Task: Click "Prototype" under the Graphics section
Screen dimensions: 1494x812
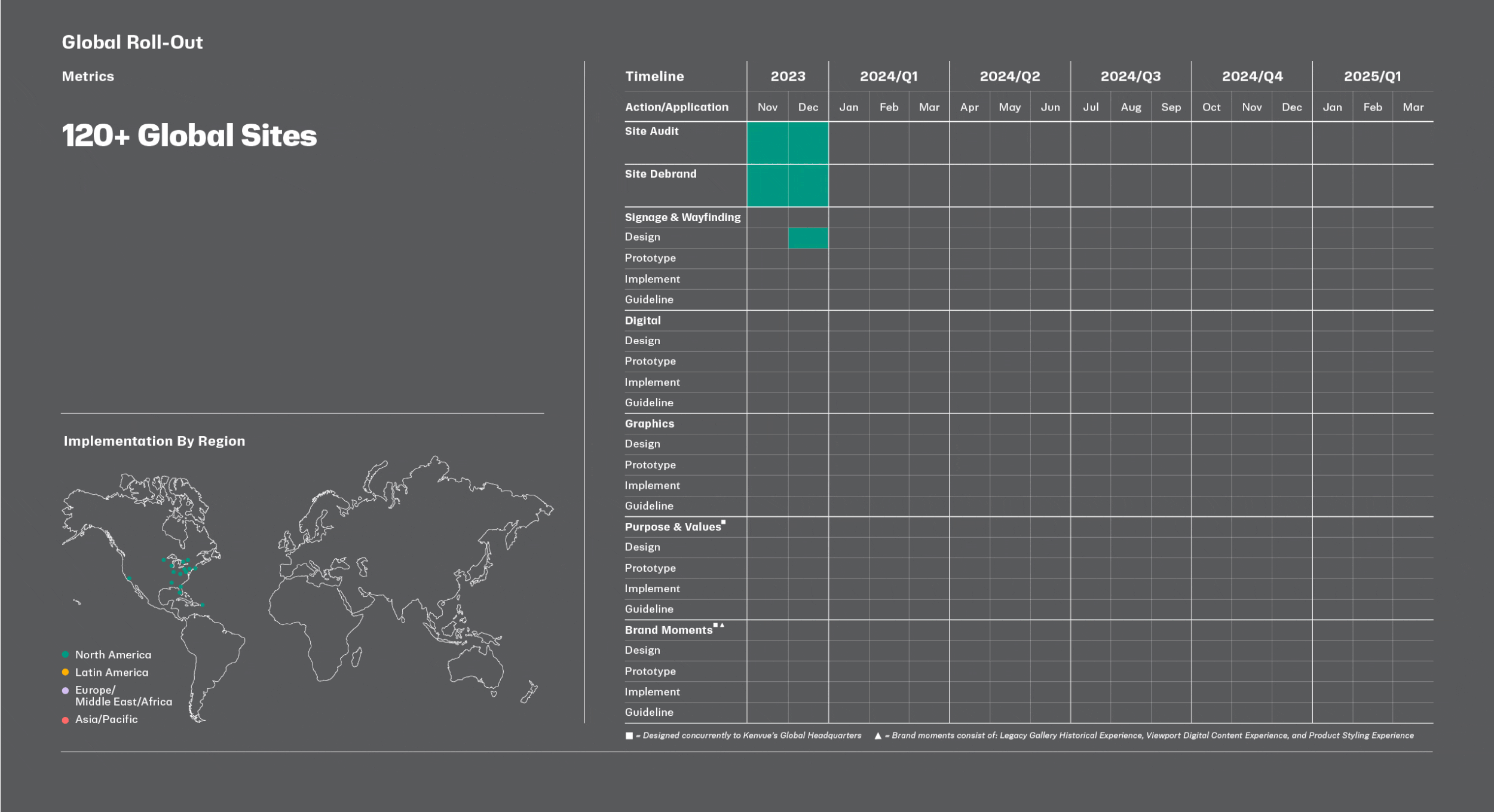Action: (x=650, y=465)
